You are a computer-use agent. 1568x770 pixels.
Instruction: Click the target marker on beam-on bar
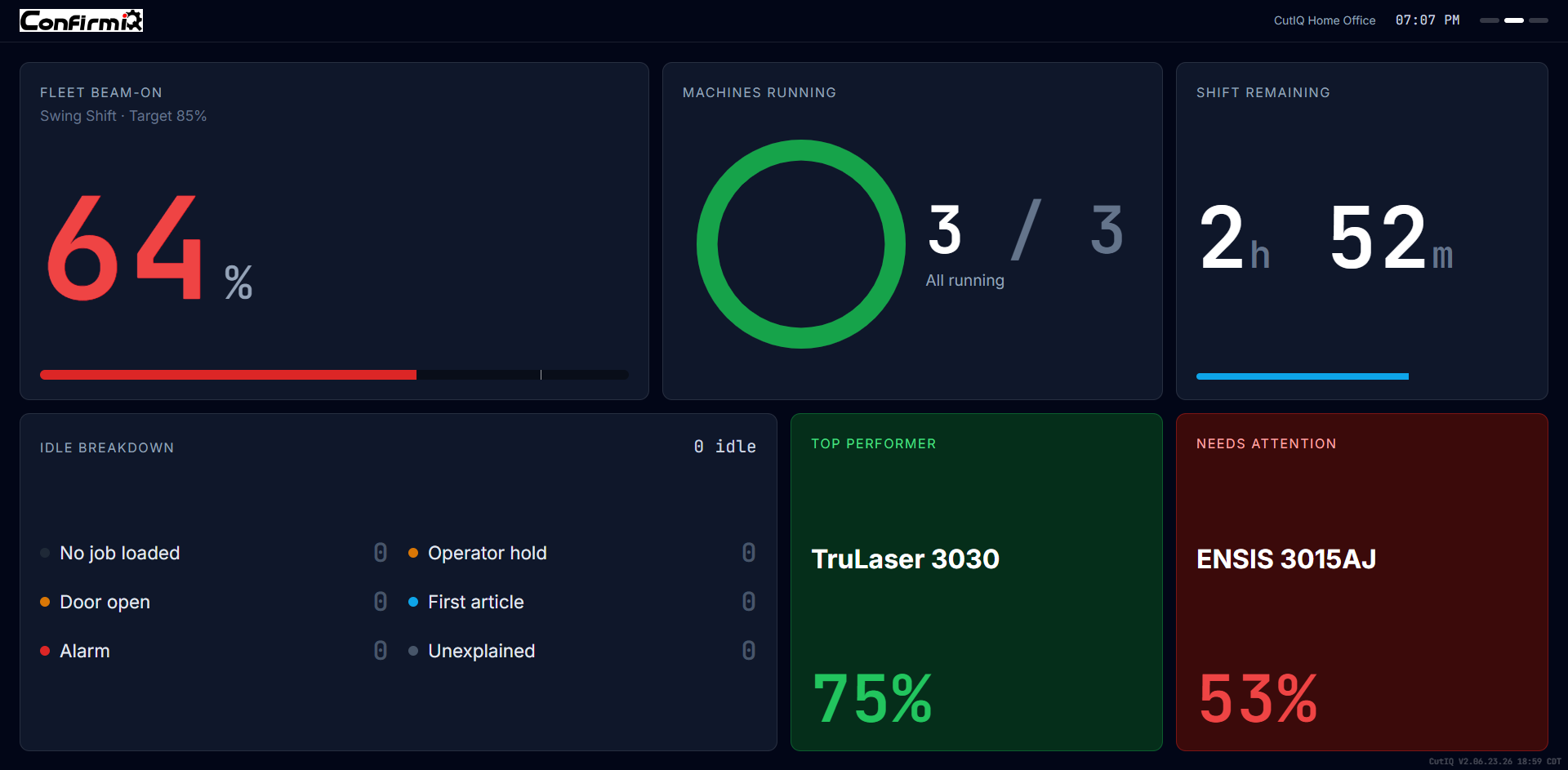coord(541,375)
